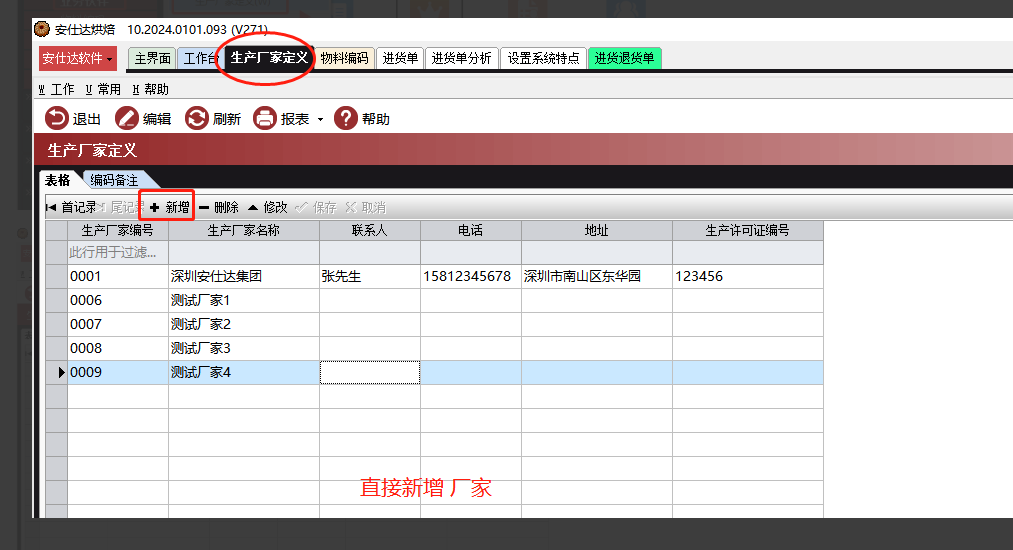Open the 进货单 tab

400,59
